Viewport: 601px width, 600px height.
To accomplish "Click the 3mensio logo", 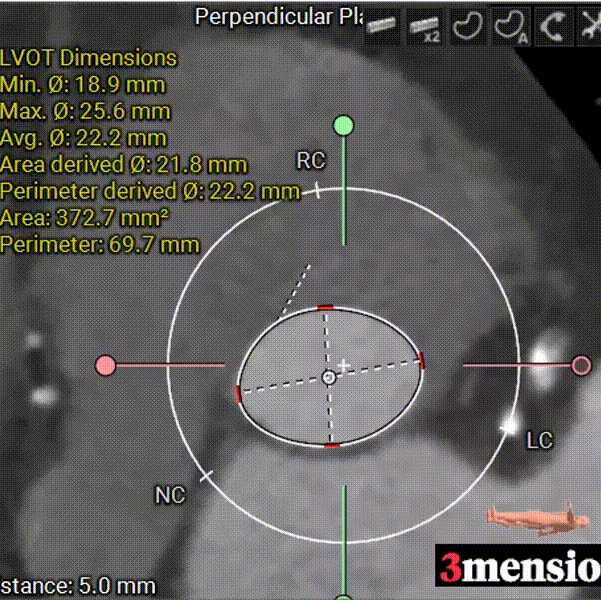I will (518, 567).
